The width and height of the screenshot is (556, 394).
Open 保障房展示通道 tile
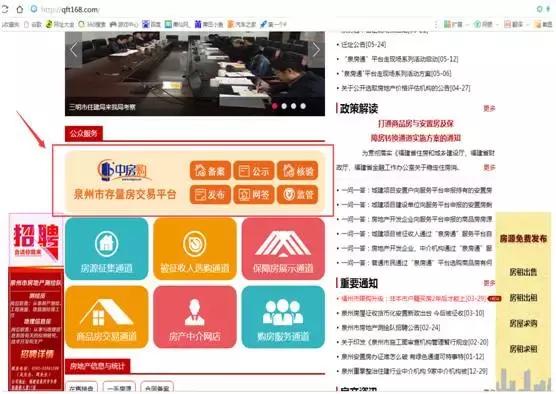tap(283, 249)
